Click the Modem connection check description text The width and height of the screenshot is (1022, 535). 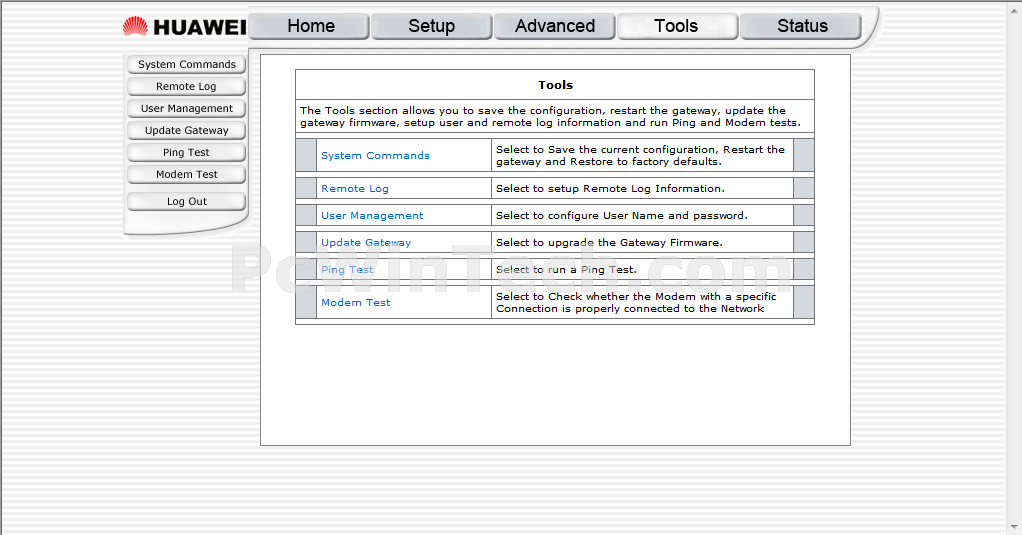(x=636, y=302)
